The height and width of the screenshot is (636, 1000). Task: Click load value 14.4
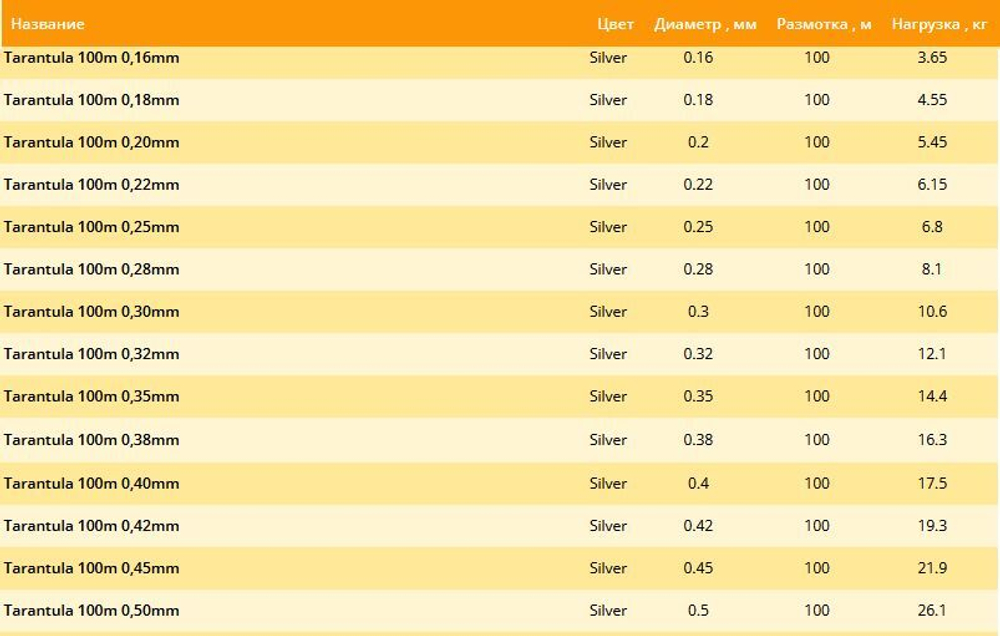(x=932, y=396)
